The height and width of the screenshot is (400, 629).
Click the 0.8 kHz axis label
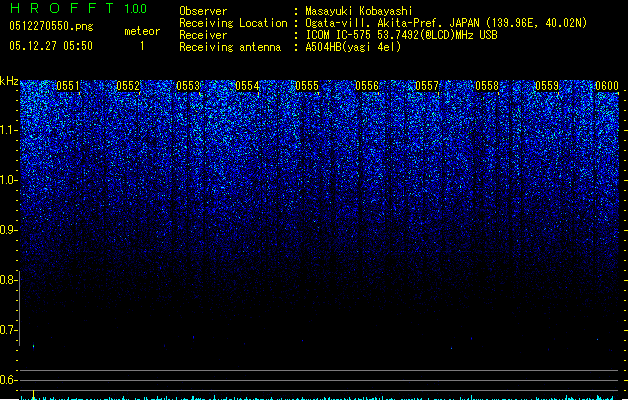[x=8, y=280]
